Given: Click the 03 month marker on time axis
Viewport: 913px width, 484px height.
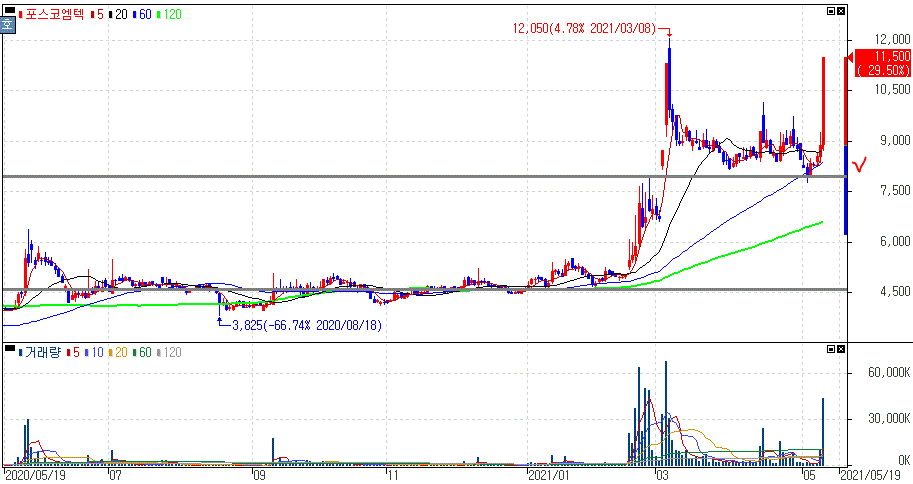Looking at the screenshot, I should click(663, 476).
